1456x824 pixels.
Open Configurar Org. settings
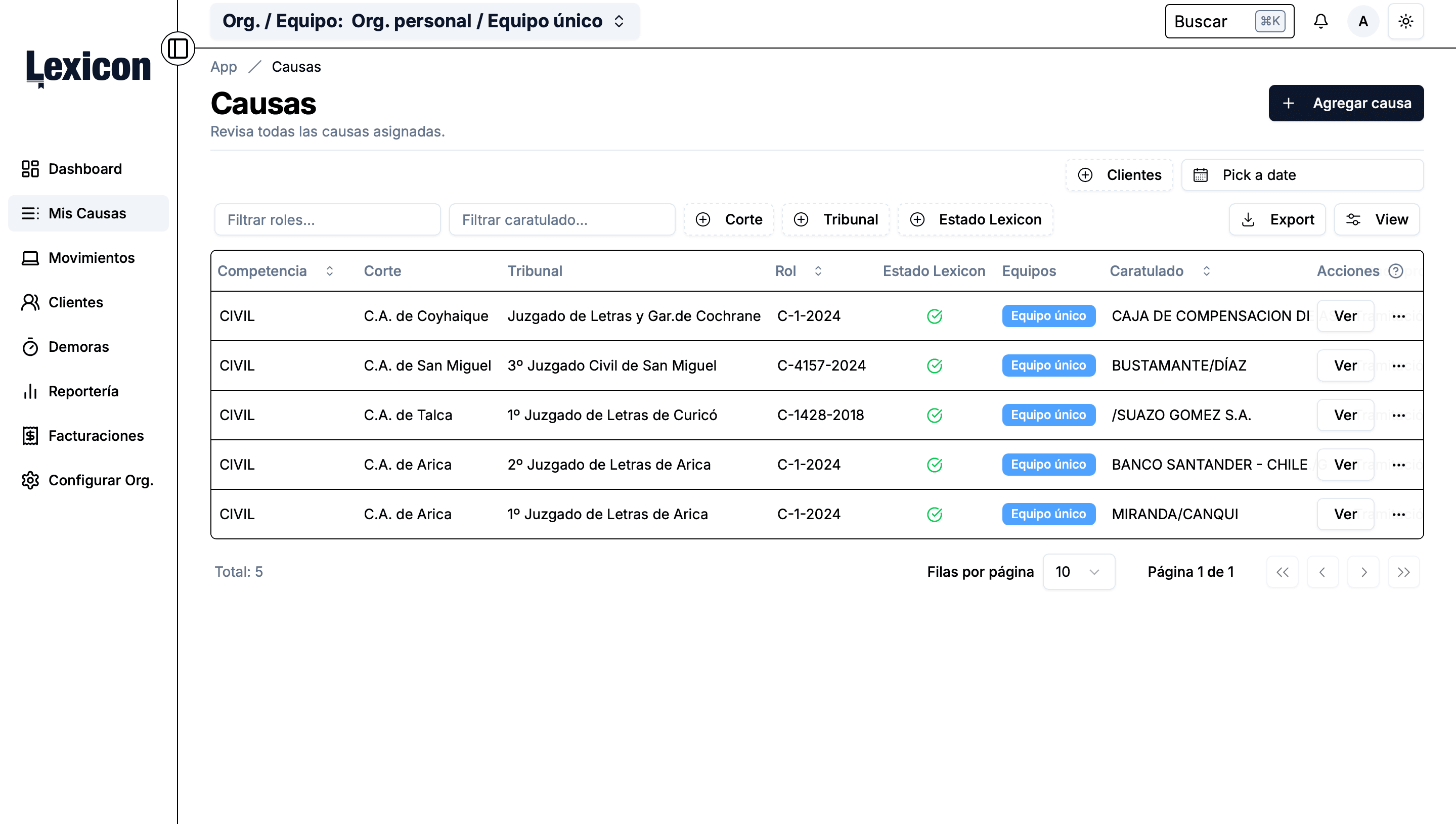click(x=100, y=480)
